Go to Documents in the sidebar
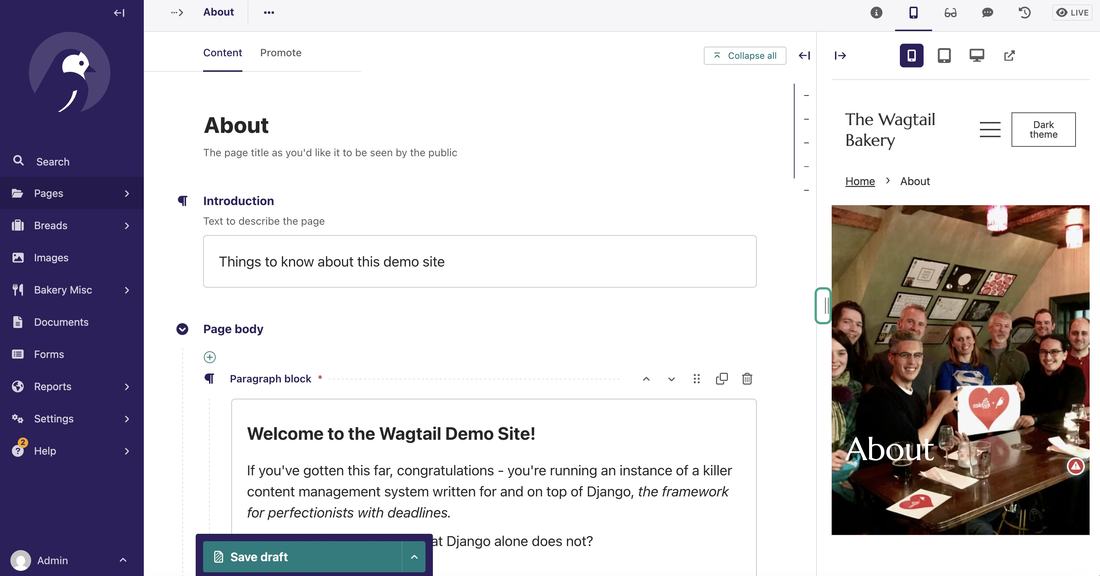 pos(72,323)
